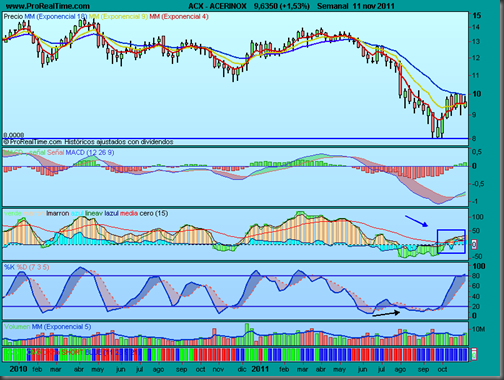This screenshot has width=504, height=380.
Task: Click the red-boxed 0 value marker on oscillator axis
Action: coord(474,244)
